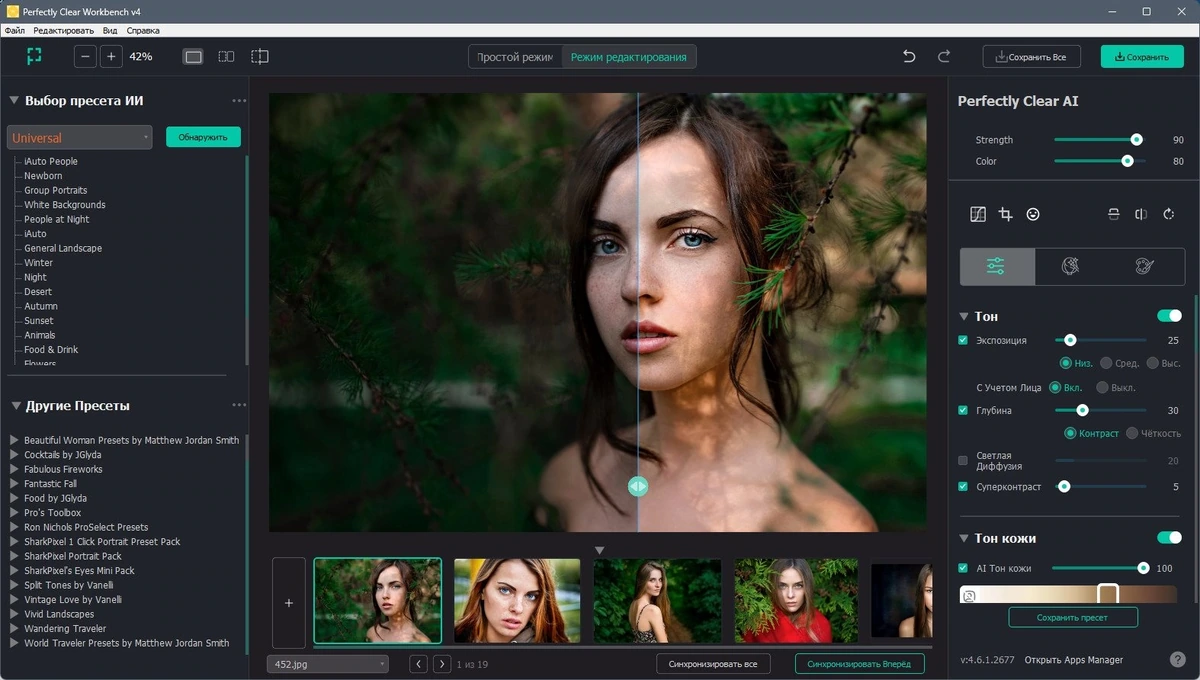Uncheck the Экспозиция checkbox
1200x680 pixels.
pyautogui.click(x=963, y=340)
